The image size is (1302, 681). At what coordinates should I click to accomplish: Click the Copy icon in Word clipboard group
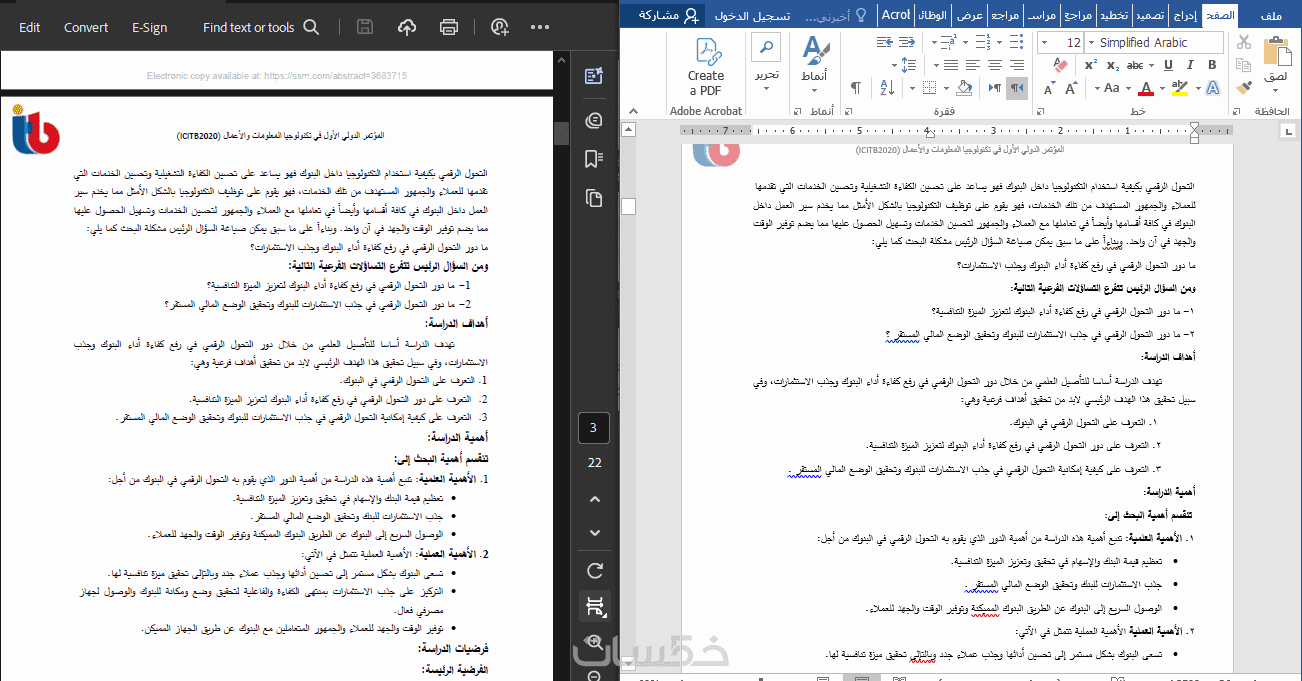[x=1244, y=65]
